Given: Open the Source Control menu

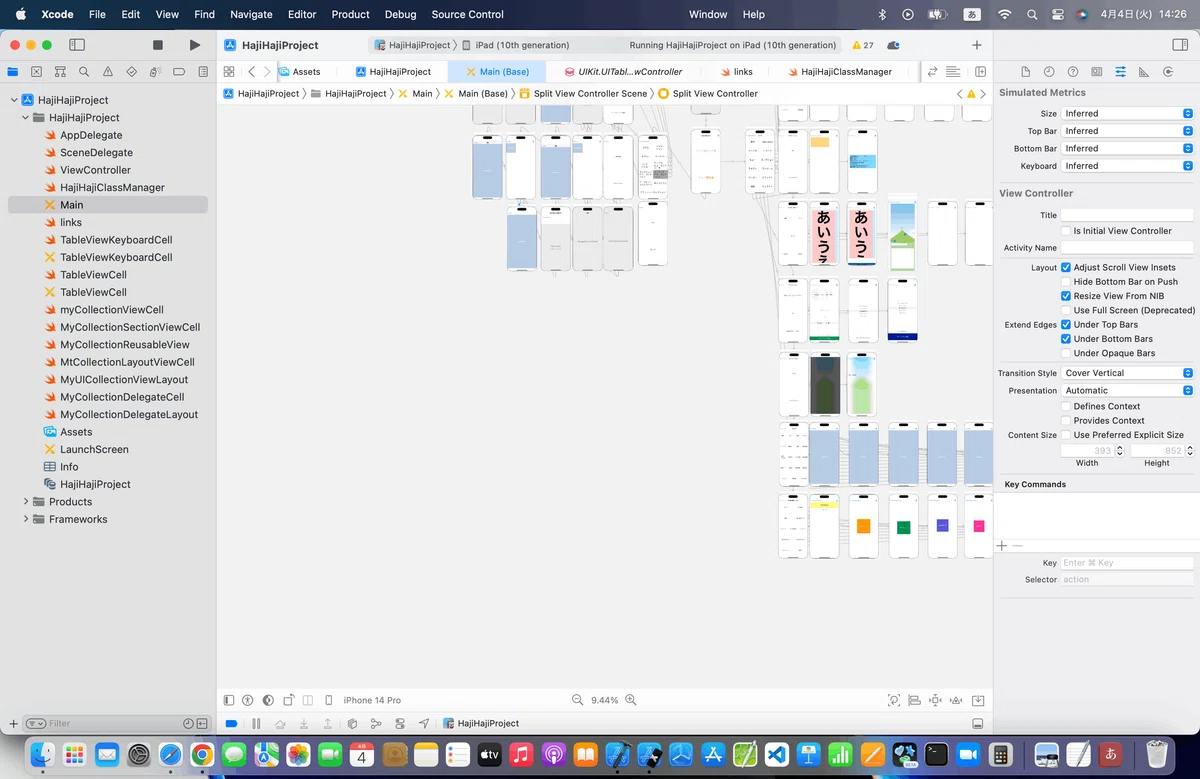Looking at the screenshot, I should [468, 14].
